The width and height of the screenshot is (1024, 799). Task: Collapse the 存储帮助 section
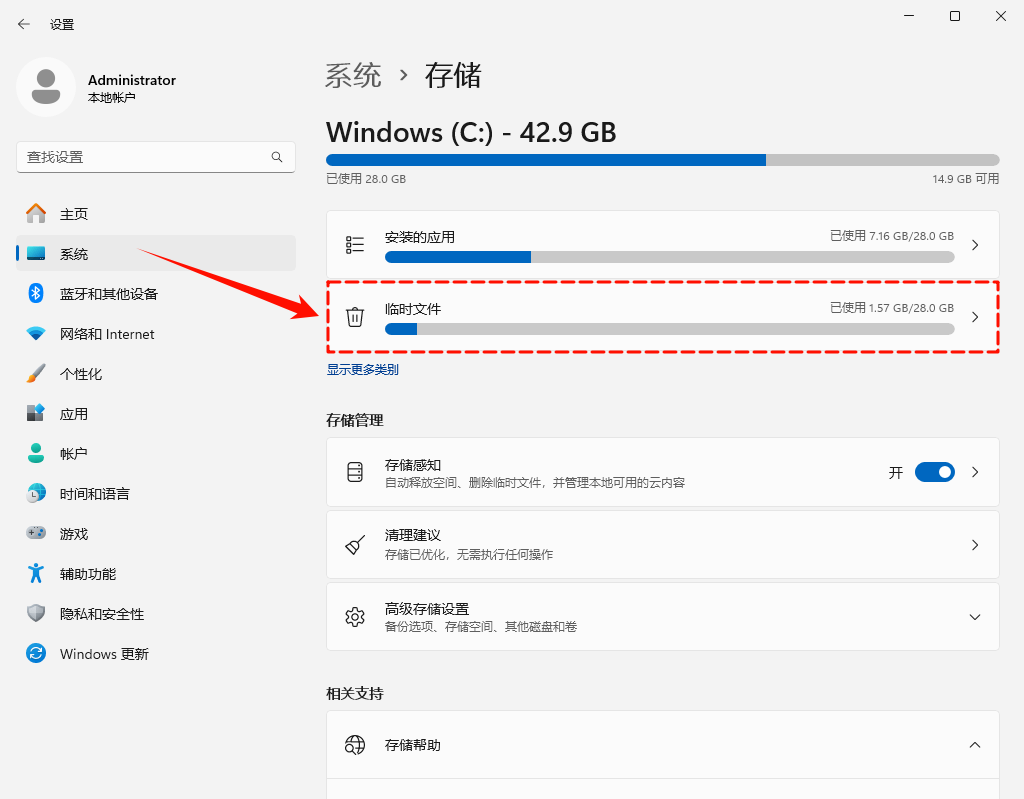pos(975,745)
